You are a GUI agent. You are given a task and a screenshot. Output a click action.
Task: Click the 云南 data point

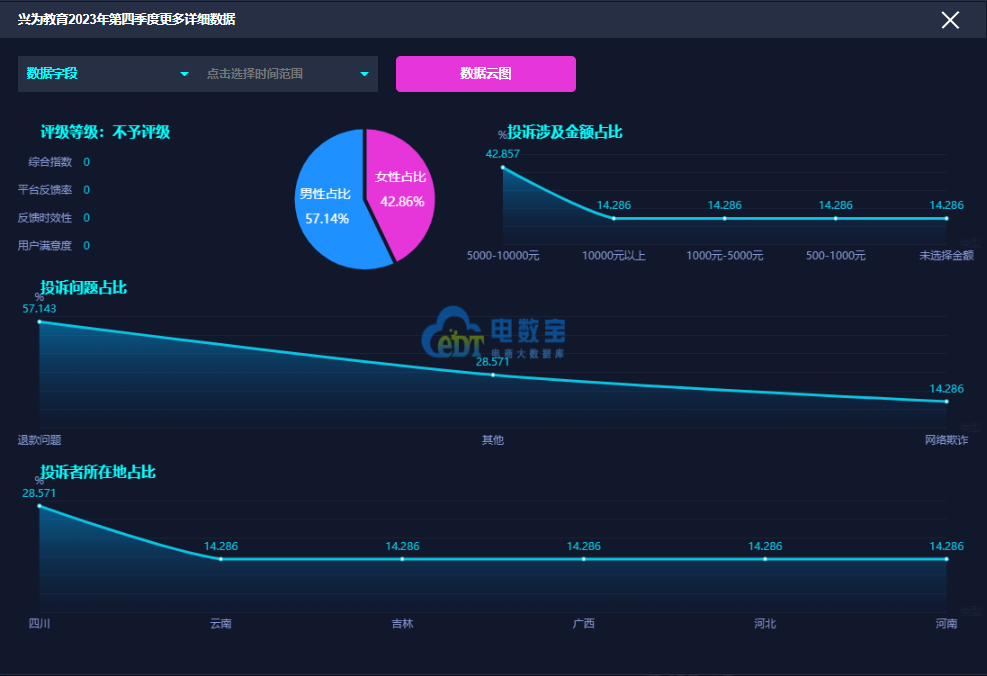pos(221,559)
